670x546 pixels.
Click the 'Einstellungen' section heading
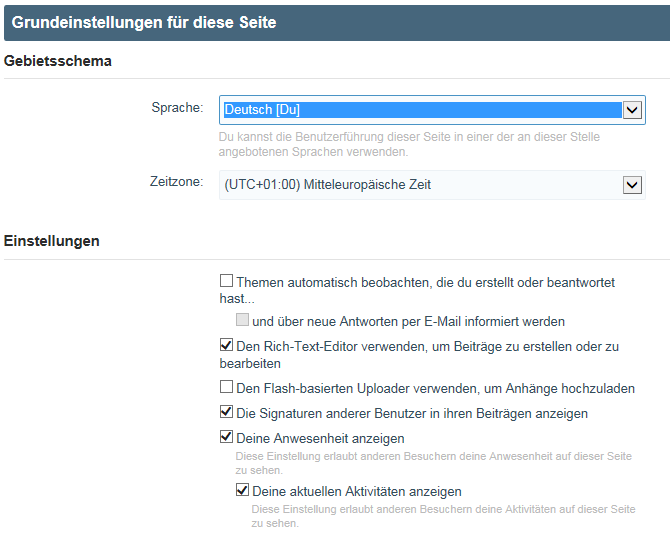(x=52, y=241)
